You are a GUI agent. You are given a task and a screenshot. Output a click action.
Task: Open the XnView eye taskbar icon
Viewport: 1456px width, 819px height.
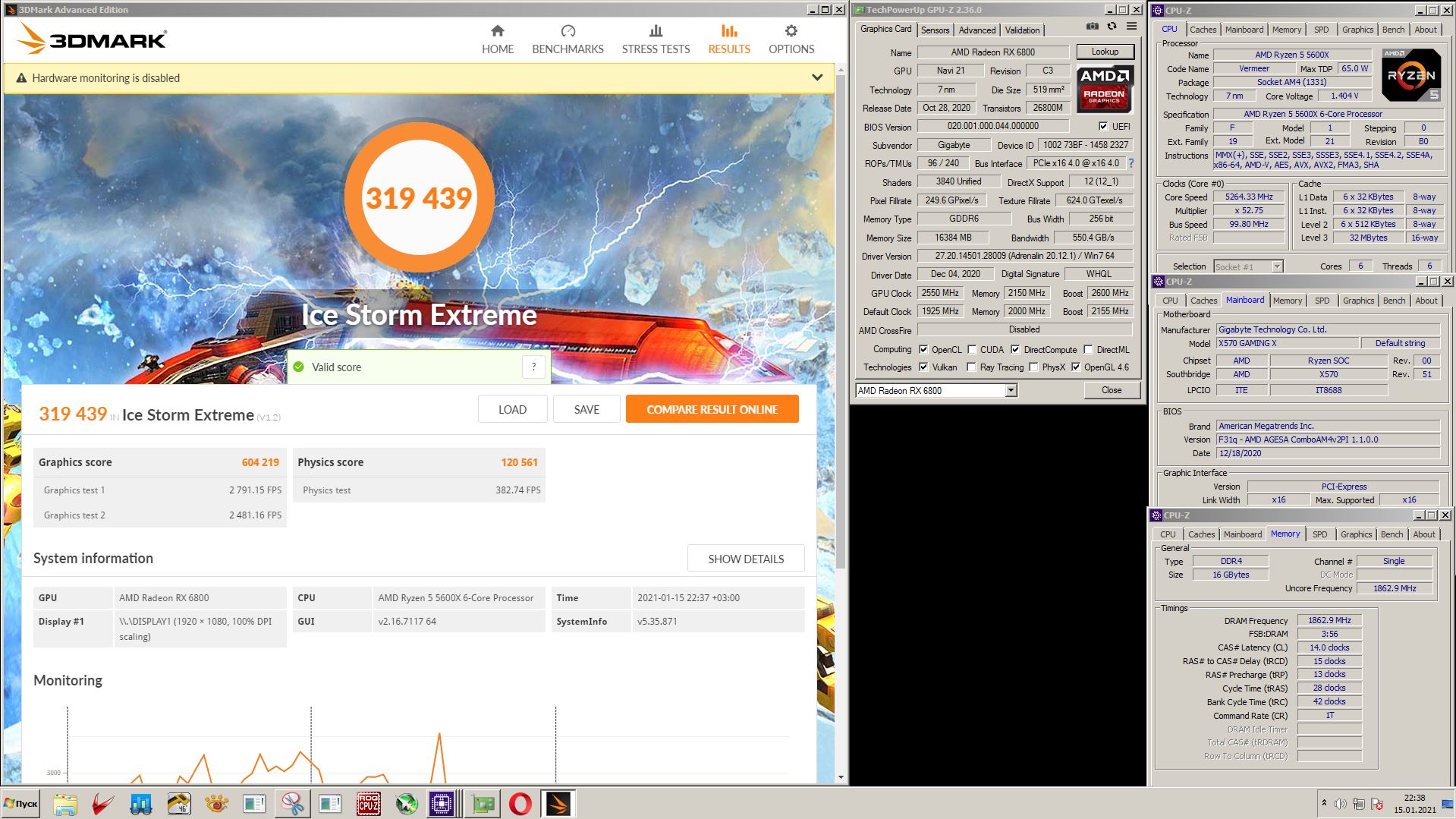[217, 804]
